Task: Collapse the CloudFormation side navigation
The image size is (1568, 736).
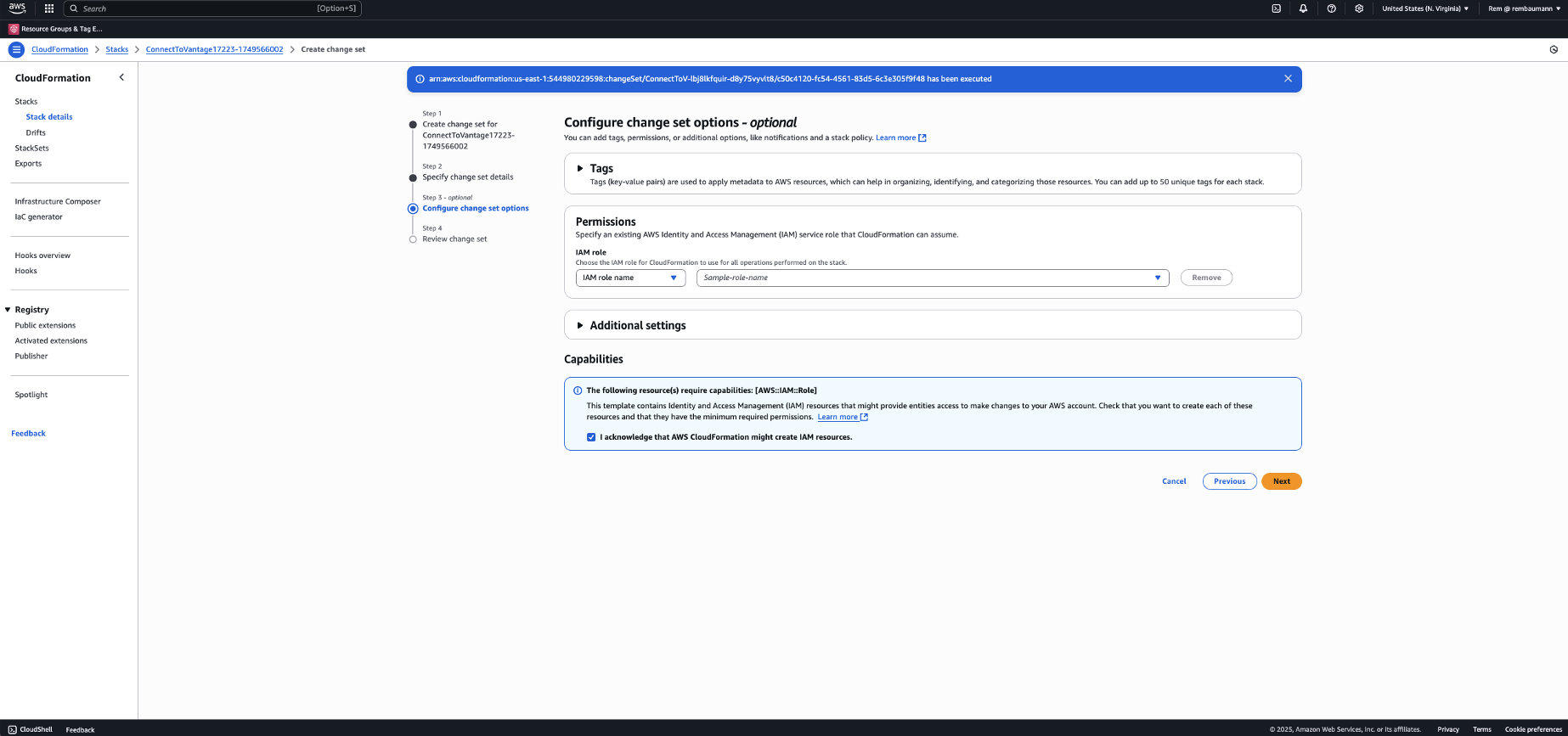Action: coord(121,77)
